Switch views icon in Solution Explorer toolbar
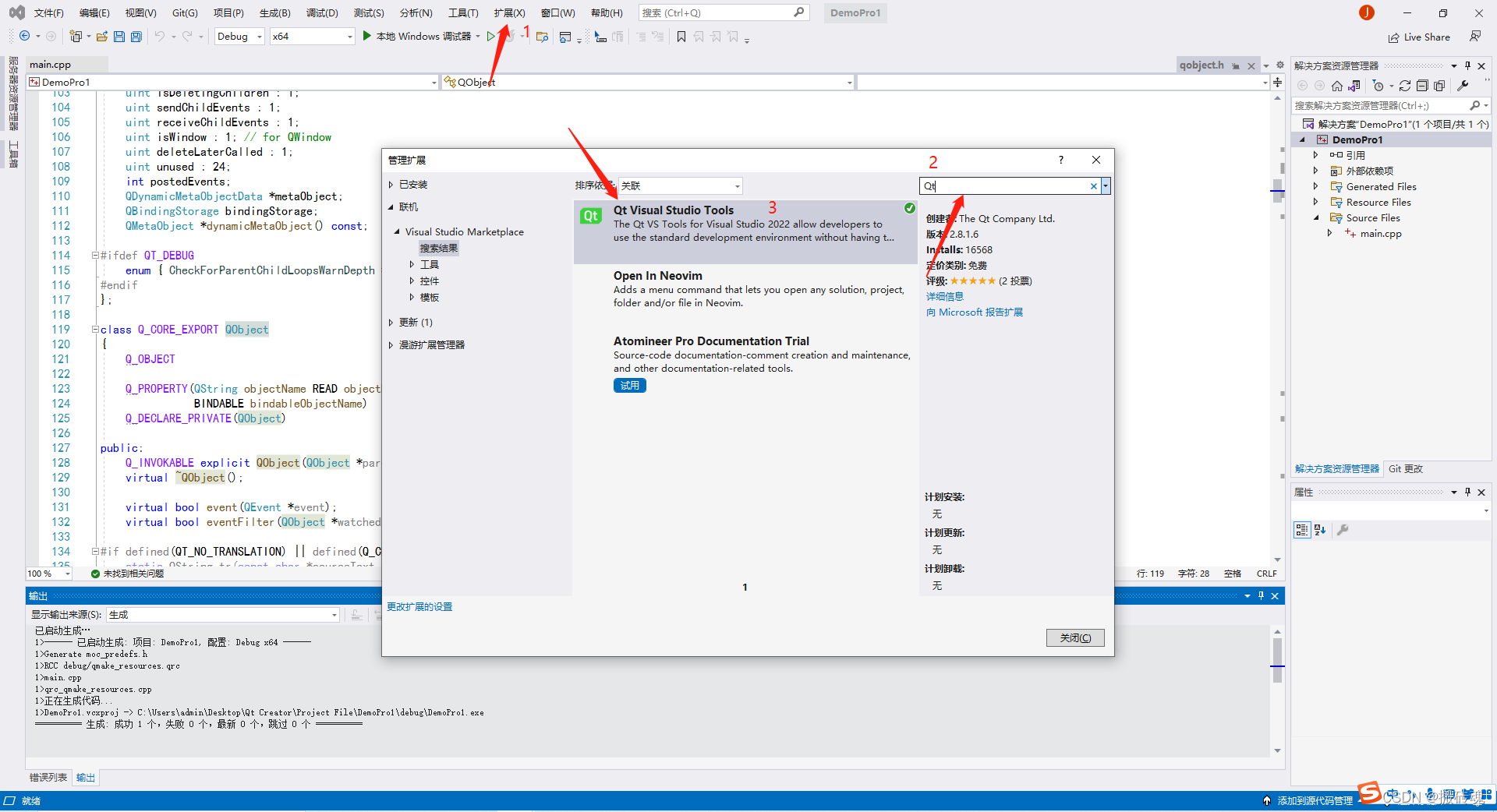 click(1354, 86)
